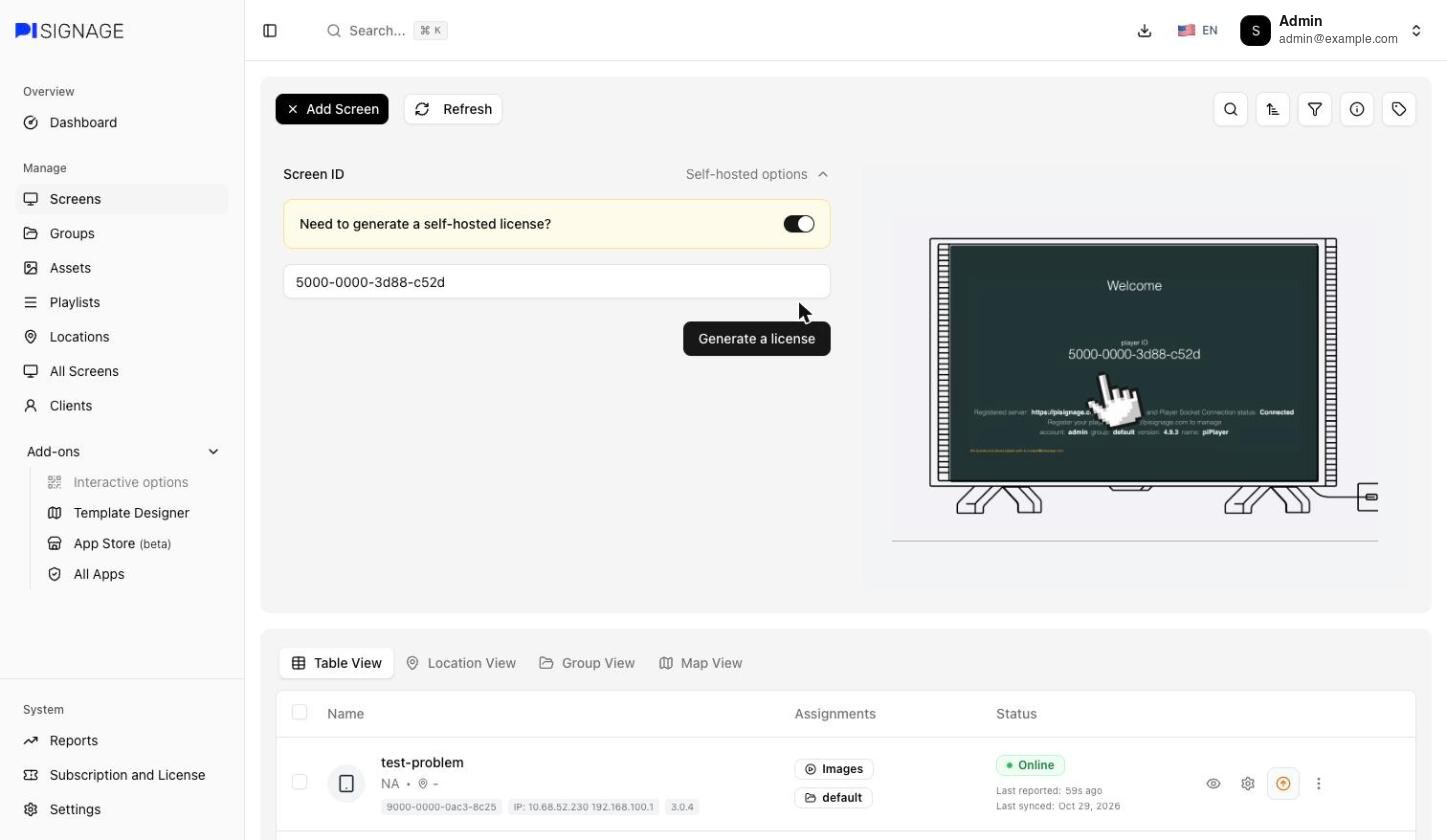
Task: Toggle the self-hosted license switch
Action: pos(799,224)
